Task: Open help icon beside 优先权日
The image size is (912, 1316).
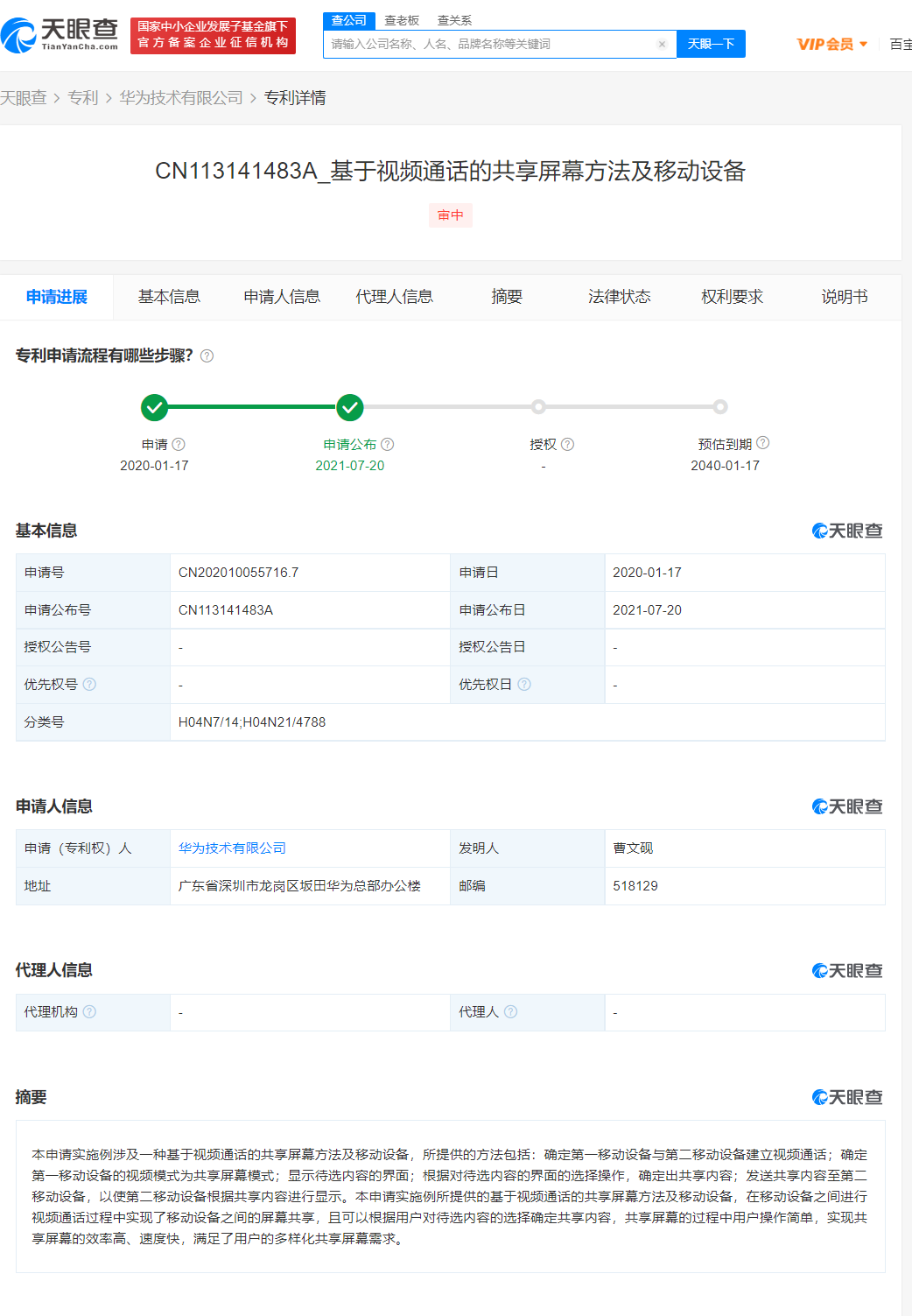Action: click(524, 684)
